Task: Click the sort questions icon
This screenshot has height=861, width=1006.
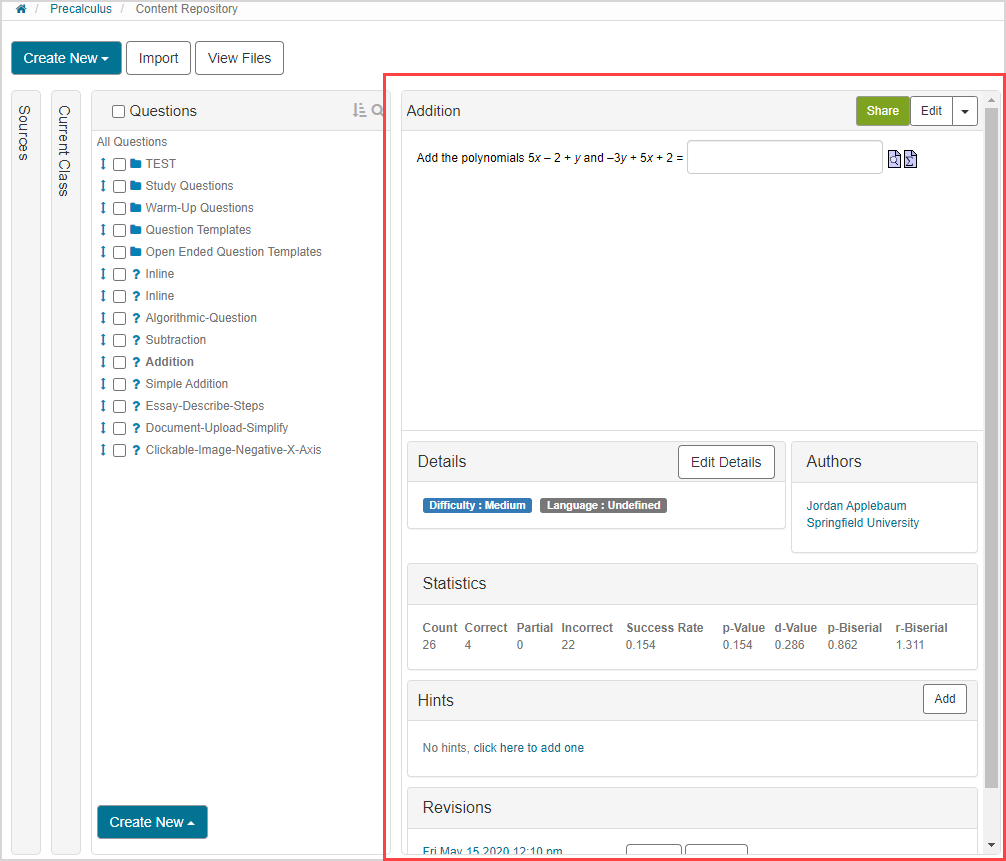Action: pyautogui.click(x=359, y=111)
